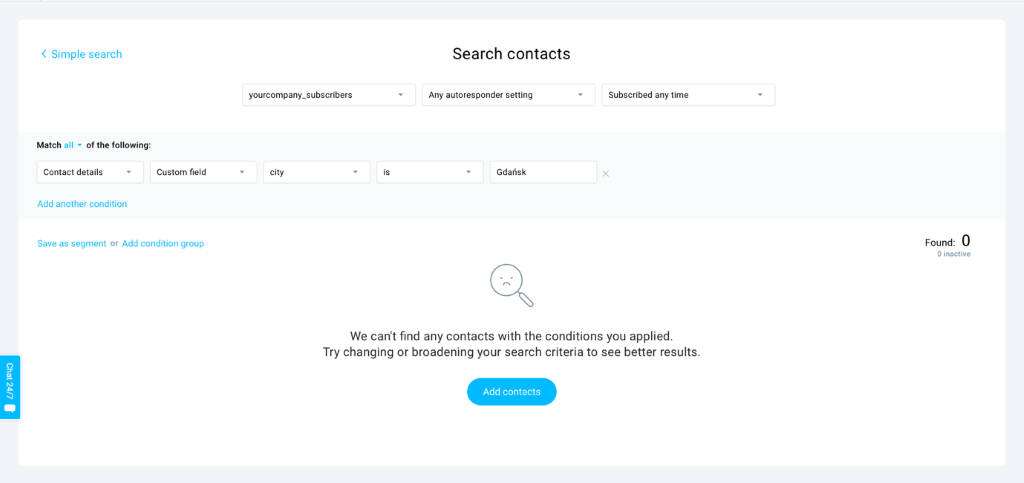Open the yourcompany_subscribers list dropdown

click(329, 95)
